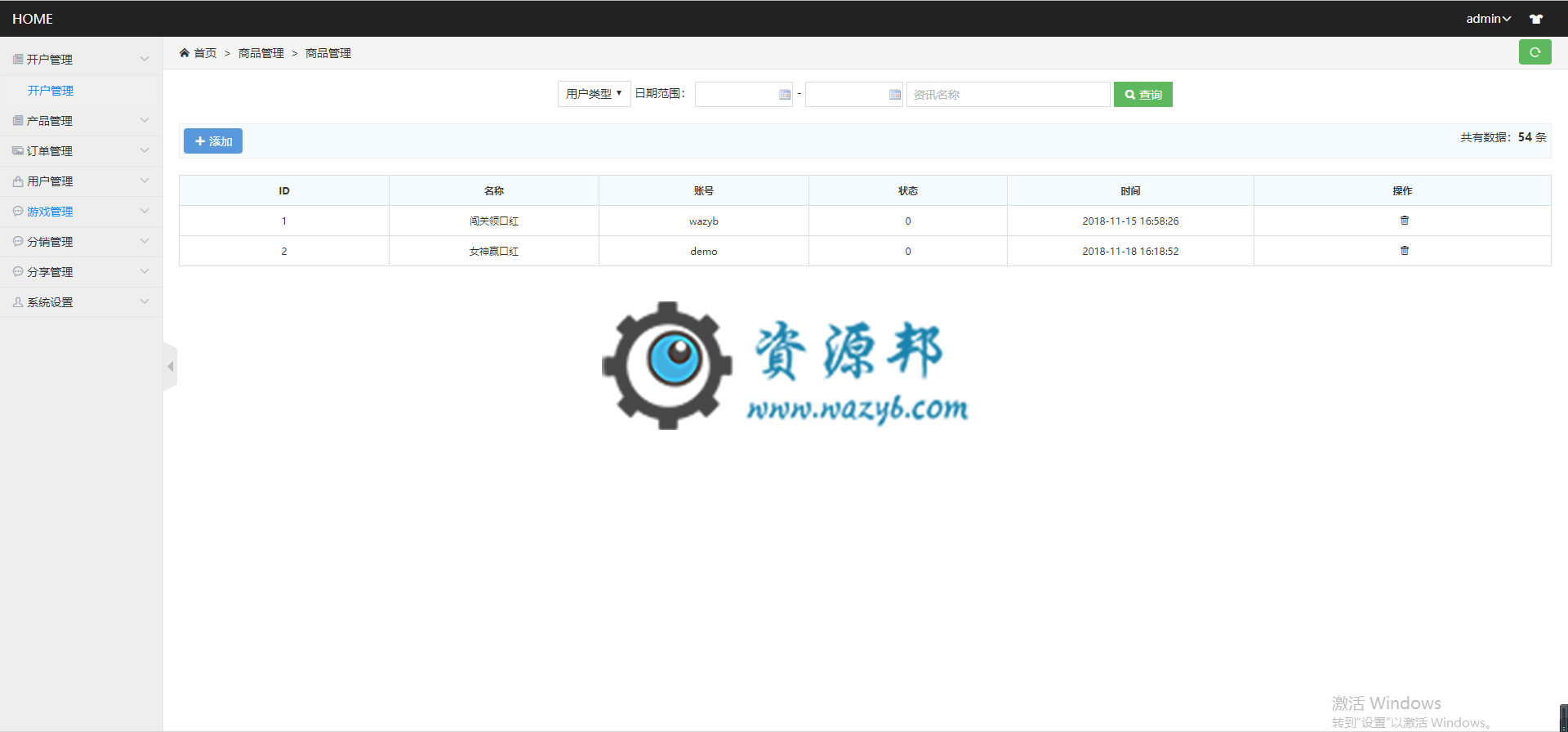
Task: Expand 分享管理 section chevron
Action: point(145,271)
